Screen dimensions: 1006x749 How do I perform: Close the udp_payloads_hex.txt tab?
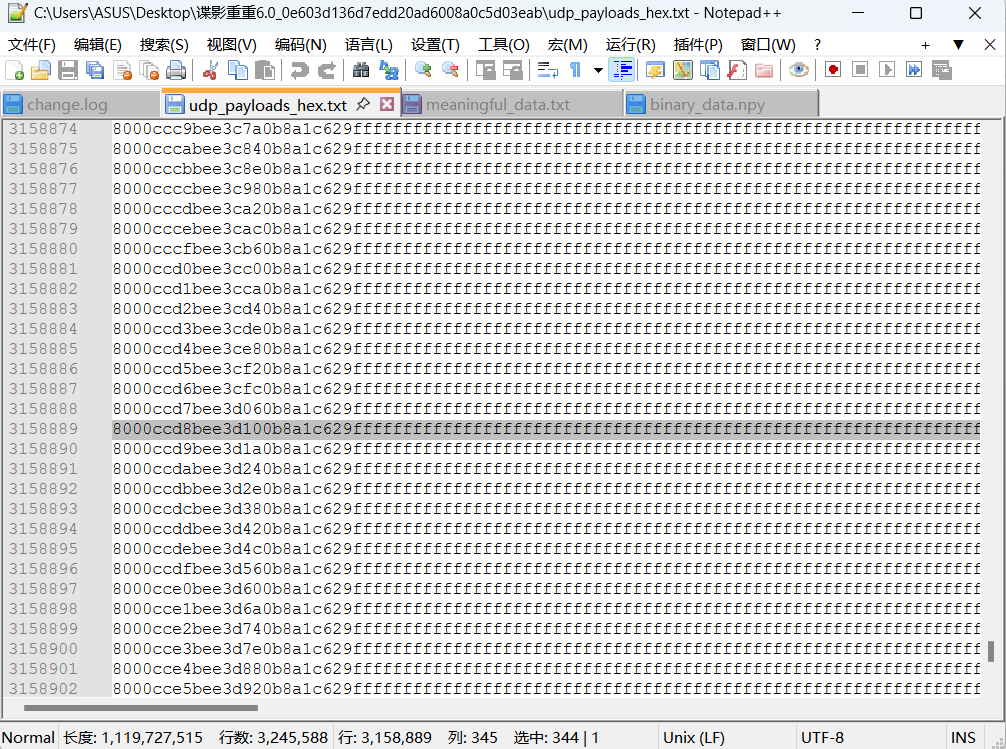(x=387, y=104)
